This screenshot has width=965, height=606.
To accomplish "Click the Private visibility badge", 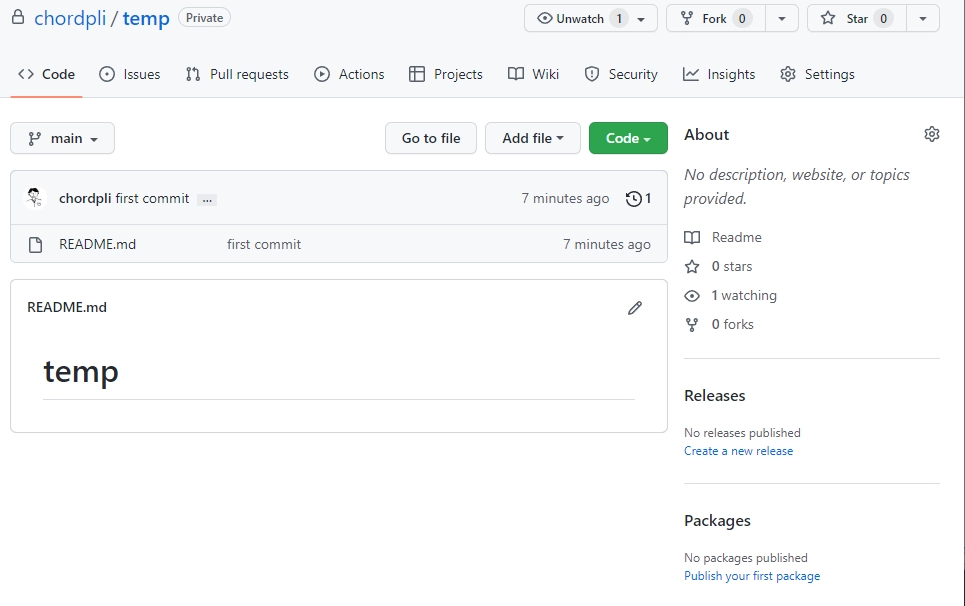I will point(204,18).
